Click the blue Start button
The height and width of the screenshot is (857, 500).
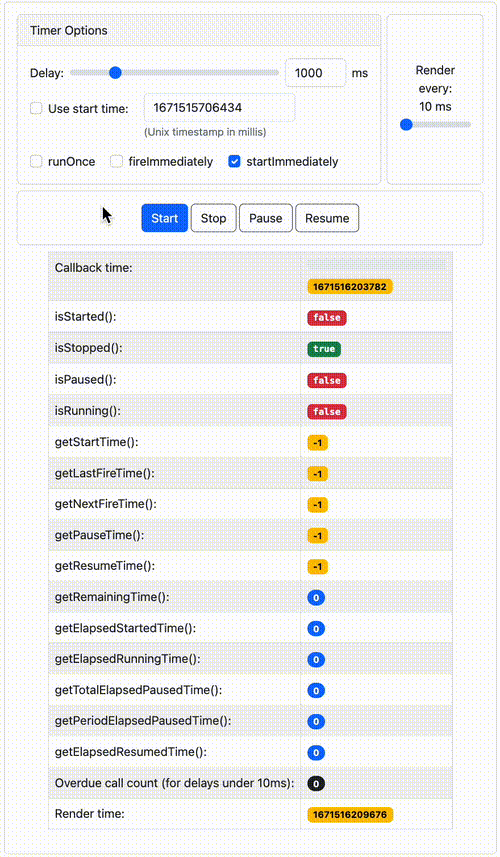[x=164, y=218]
